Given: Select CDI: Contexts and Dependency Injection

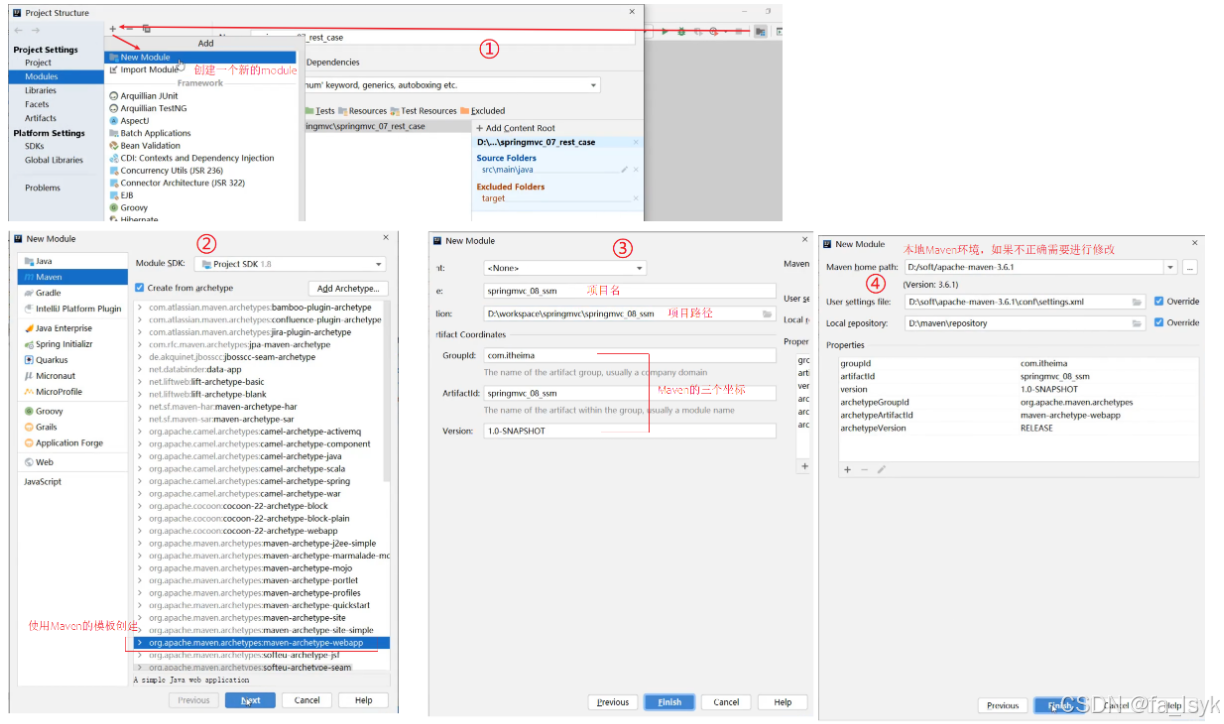Looking at the screenshot, I should point(191,158).
